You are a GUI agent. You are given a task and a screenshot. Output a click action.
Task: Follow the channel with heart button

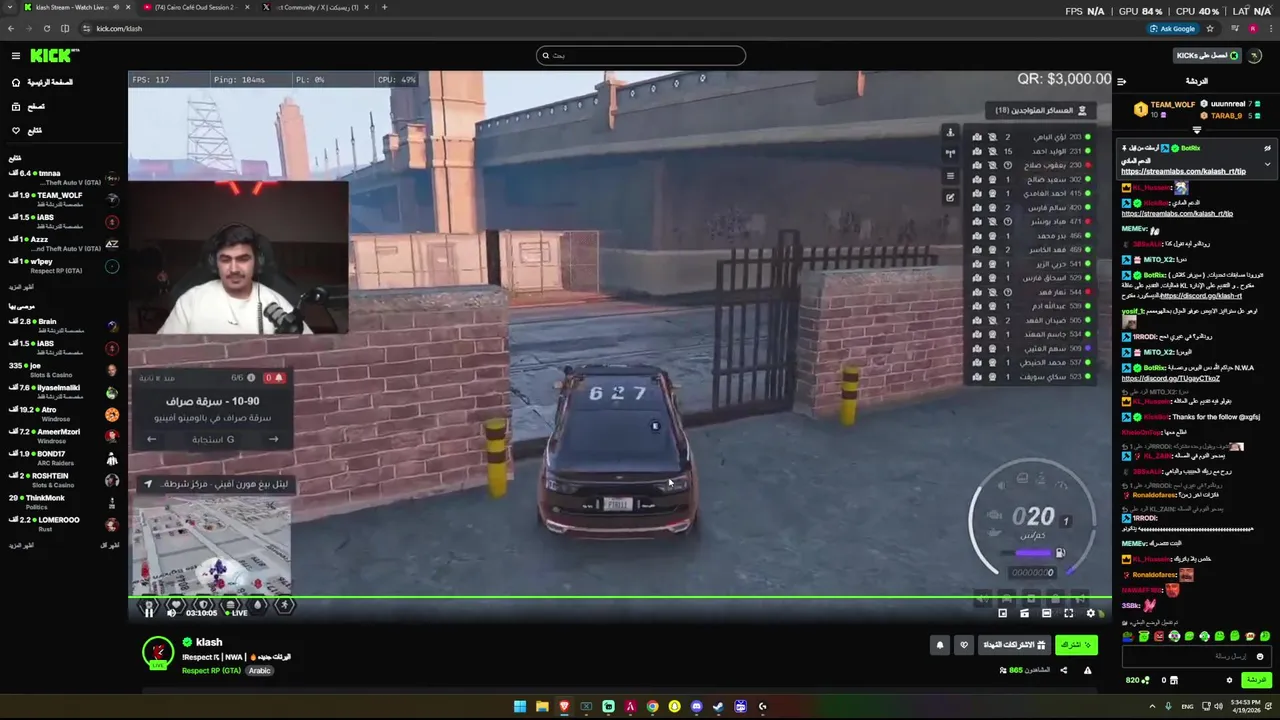(x=964, y=645)
